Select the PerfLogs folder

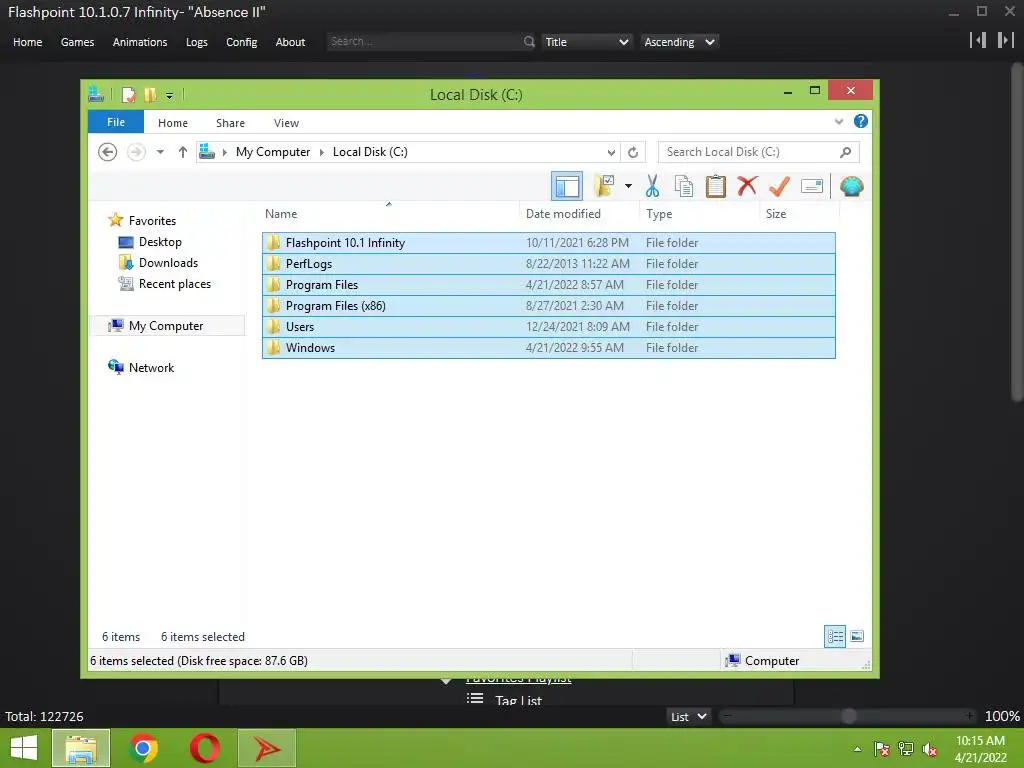[549, 264]
